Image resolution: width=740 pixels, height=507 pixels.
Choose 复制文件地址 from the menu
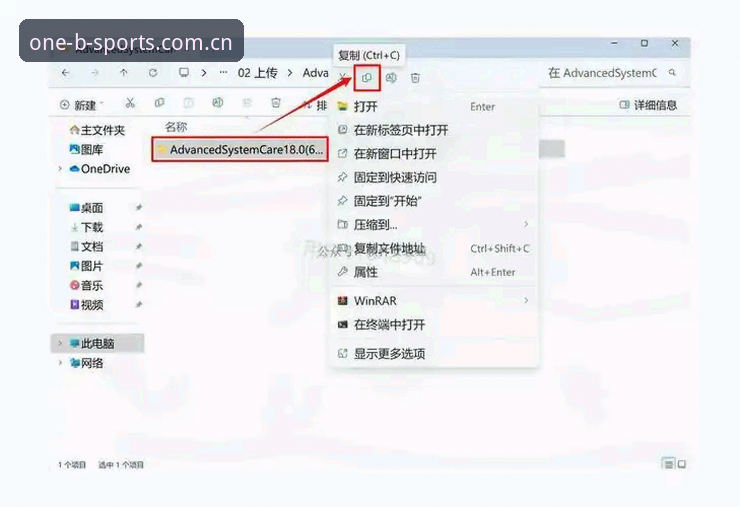(x=434, y=248)
